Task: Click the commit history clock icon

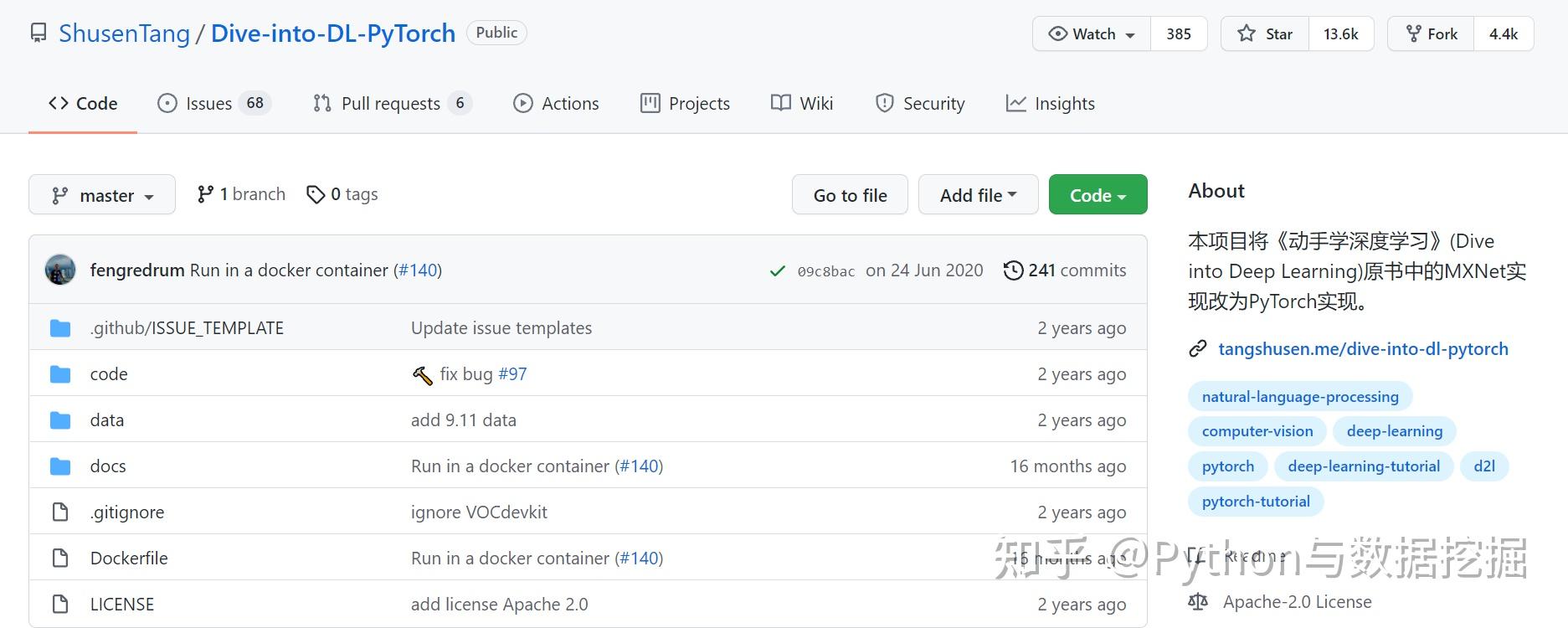Action: [1013, 270]
